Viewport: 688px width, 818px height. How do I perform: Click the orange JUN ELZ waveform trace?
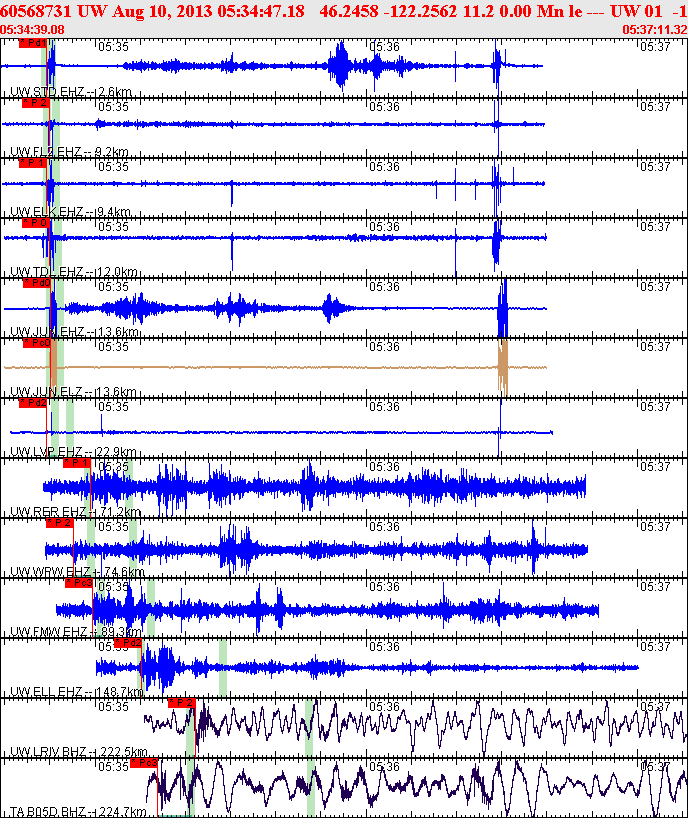[x=275, y=367]
